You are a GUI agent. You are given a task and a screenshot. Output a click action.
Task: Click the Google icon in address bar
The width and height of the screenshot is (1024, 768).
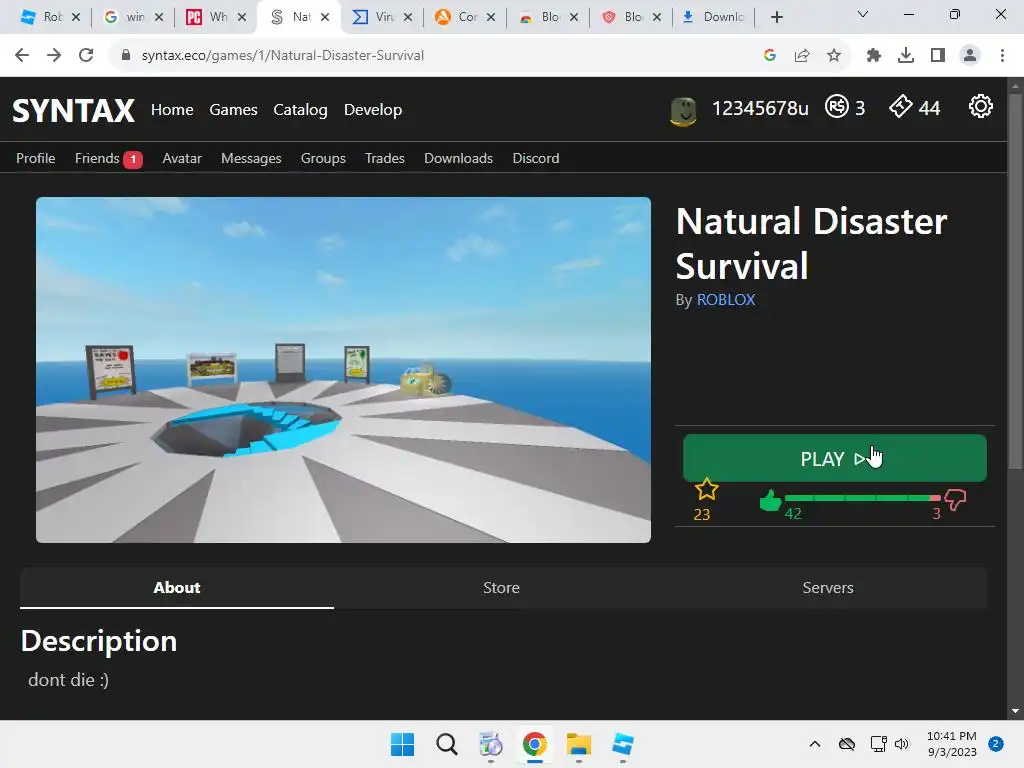pos(770,56)
